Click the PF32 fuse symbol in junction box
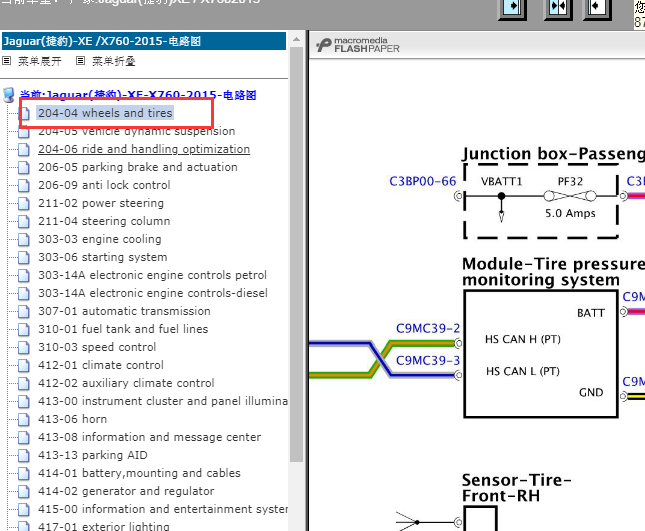Viewport: 645px width, 531px height. (x=570, y=196)
